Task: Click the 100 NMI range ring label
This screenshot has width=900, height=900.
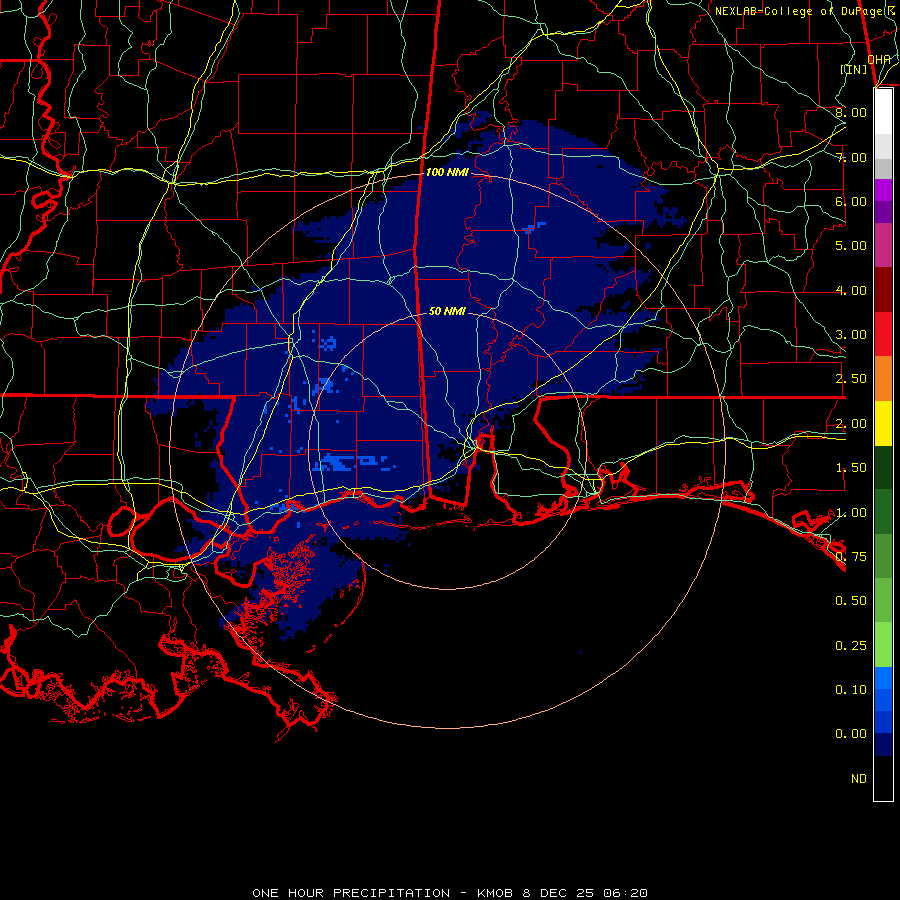Action: click(x=447, y=172)
